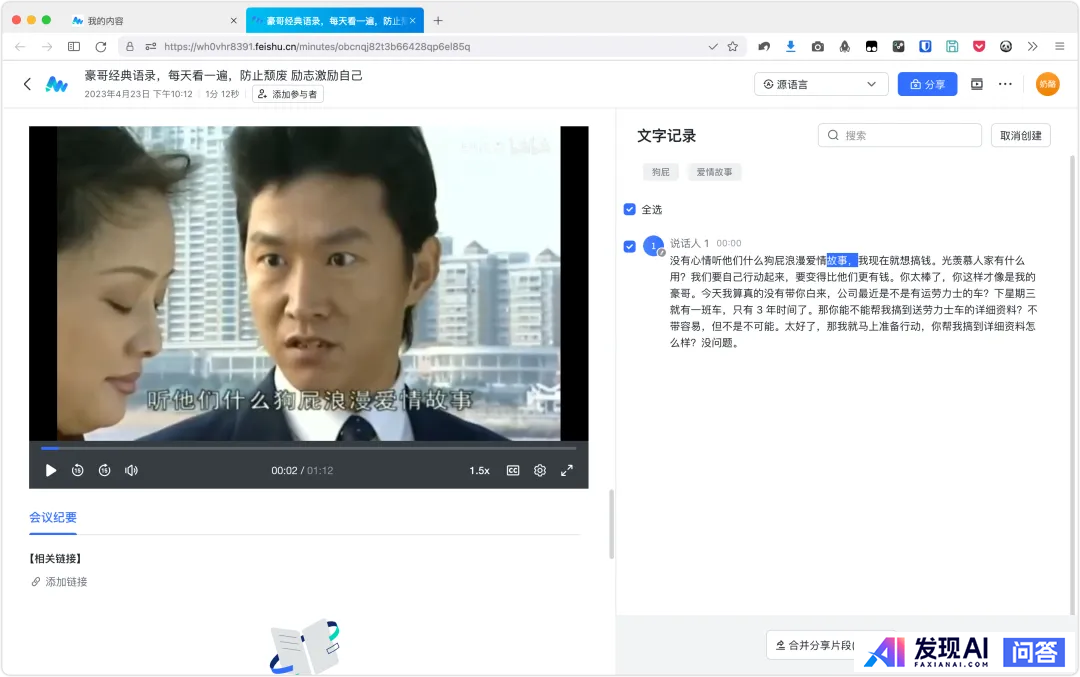Toggle CC subtitles on video
The width and height of the screenshot is (1080, 677).
tap(513, 470)
